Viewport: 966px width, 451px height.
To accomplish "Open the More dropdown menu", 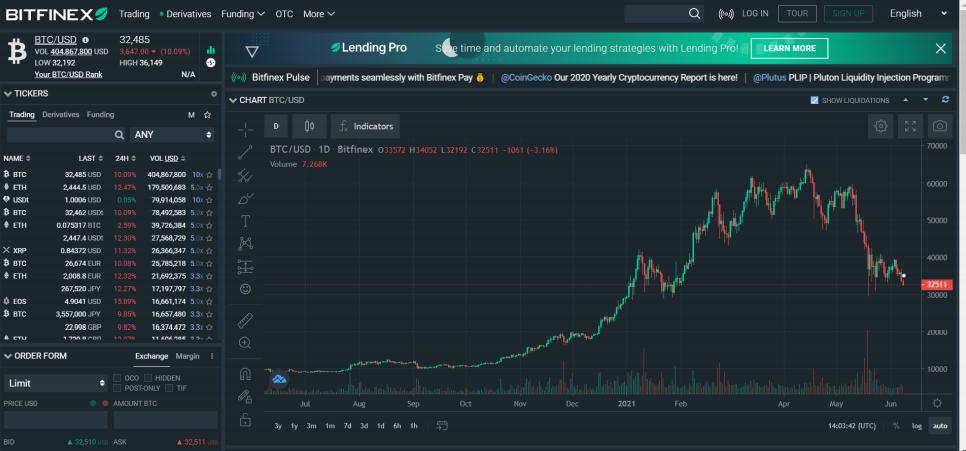I will click(319, 14).
